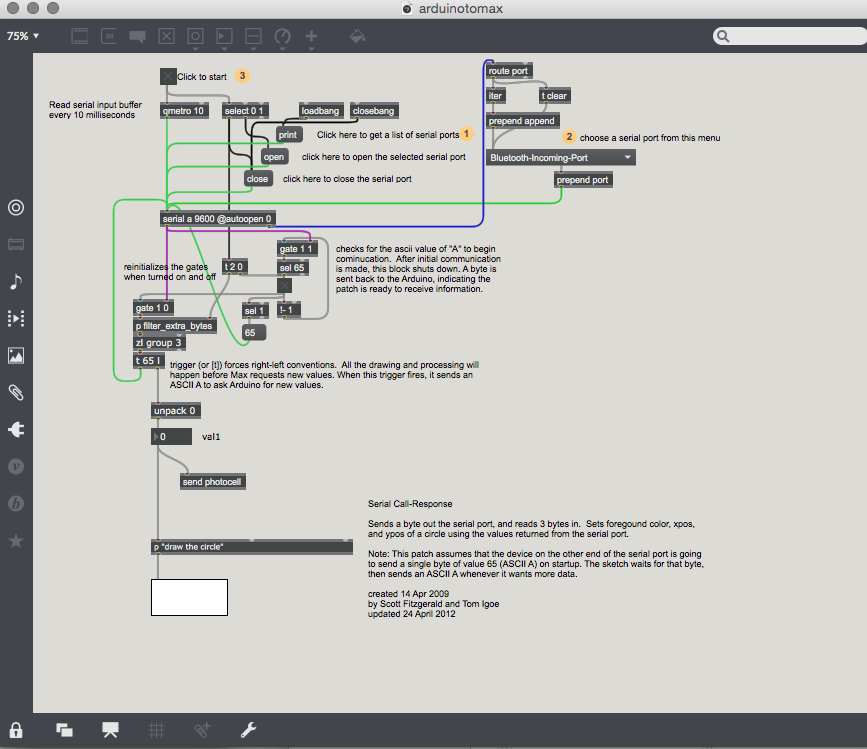Screen dimensions: 867x749
Task: Select the 'iter' object
Action: (x=495, y=96)
